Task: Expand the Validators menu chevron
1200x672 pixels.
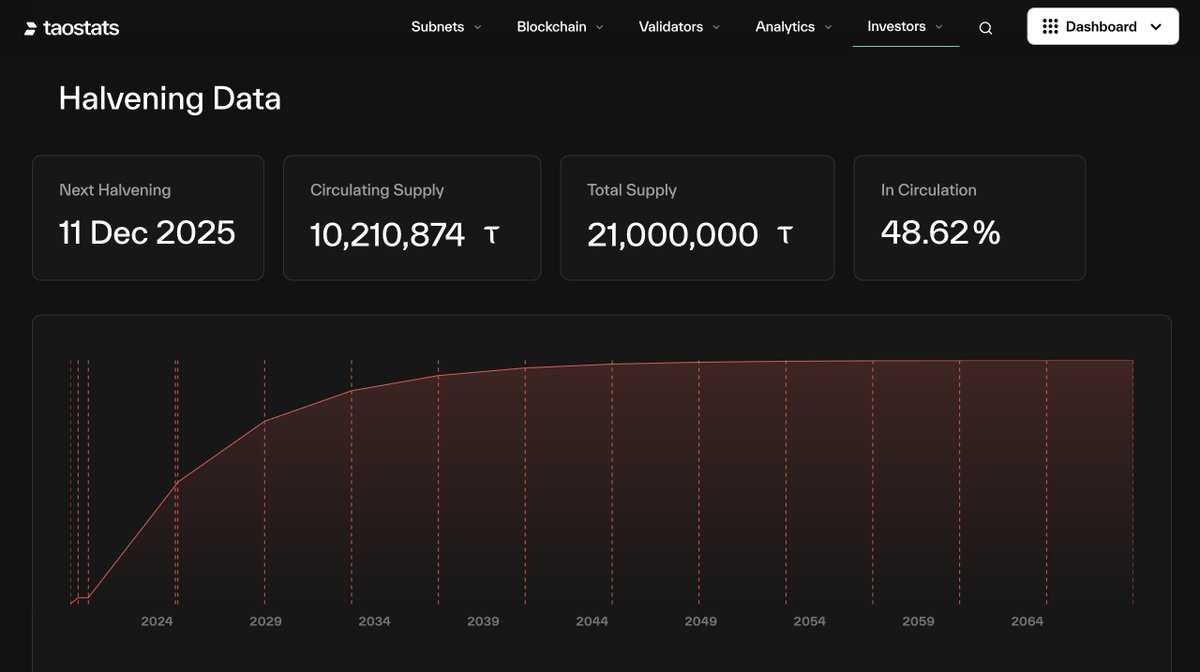Action: [716, 28]
